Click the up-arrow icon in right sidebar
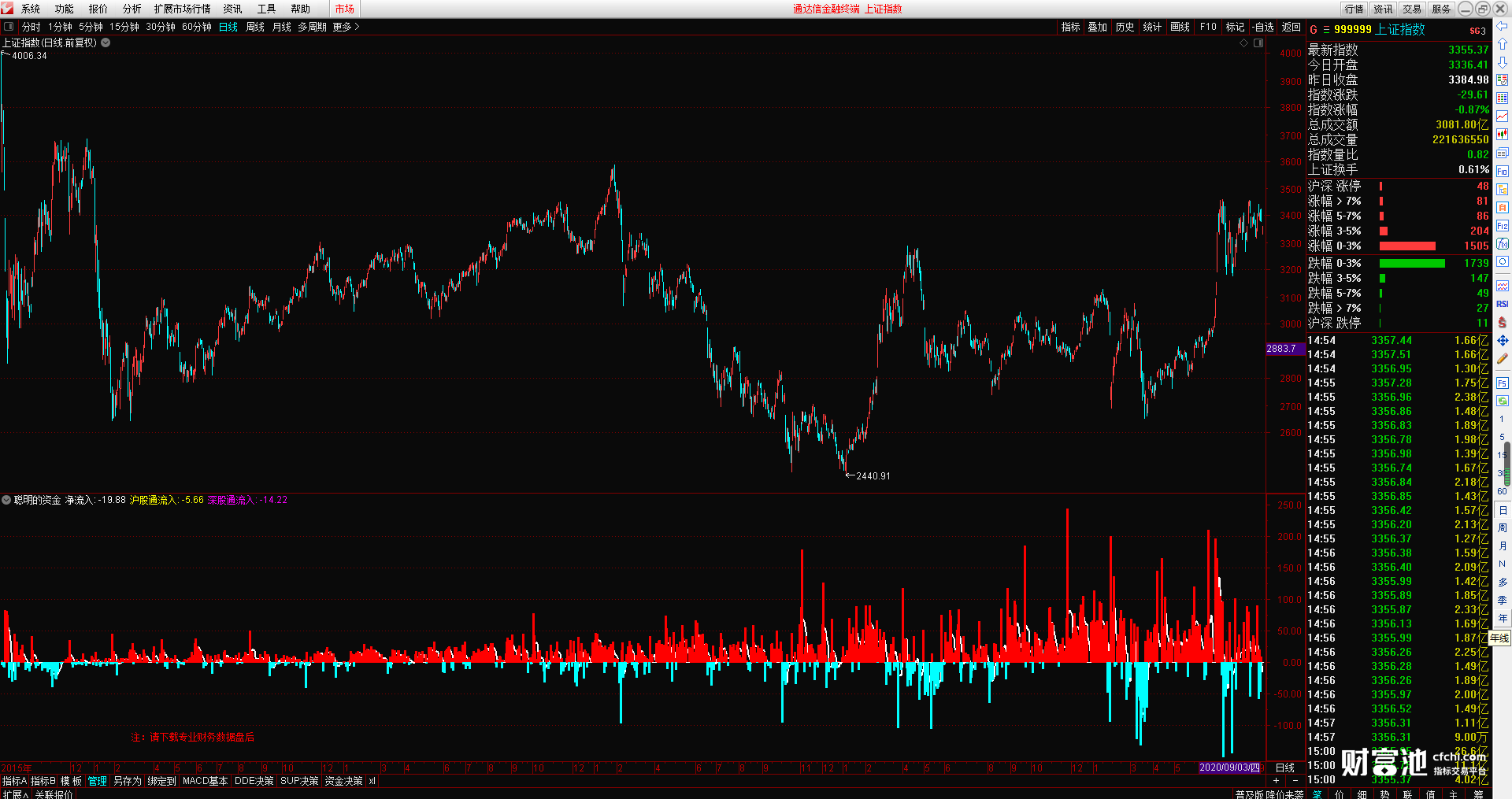 [1503, 44]
